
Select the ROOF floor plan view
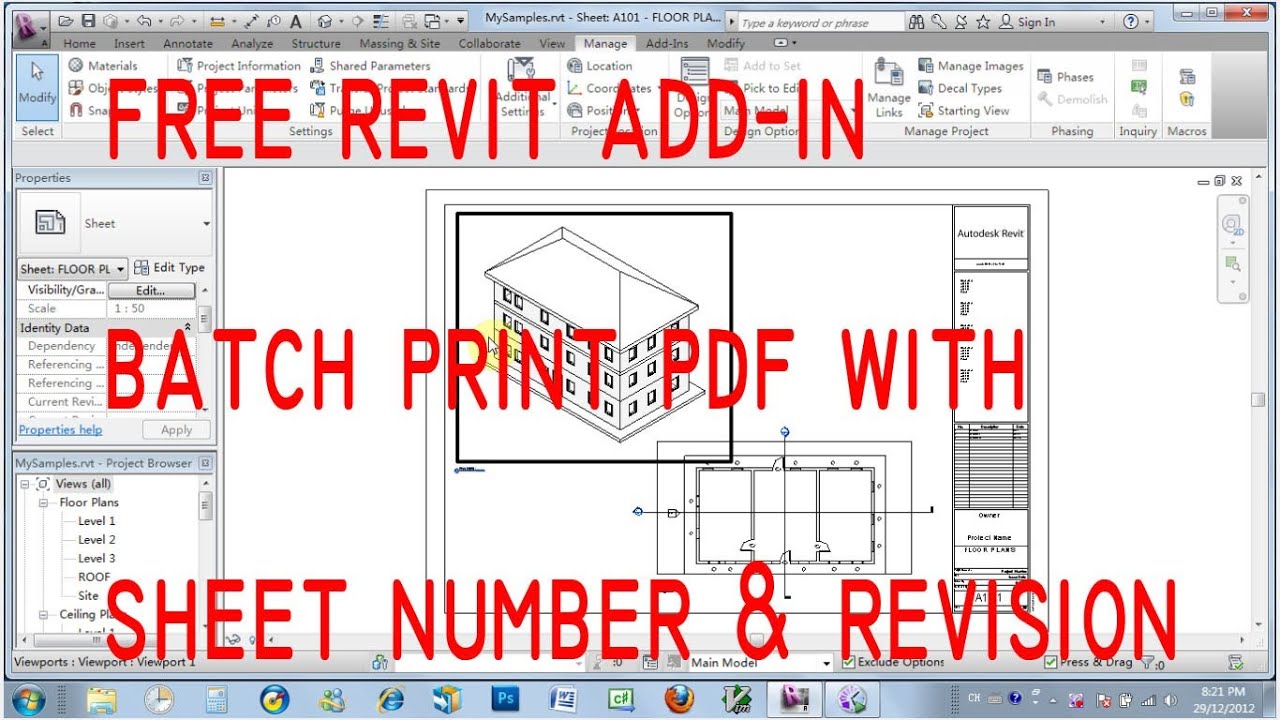point(94,577)
